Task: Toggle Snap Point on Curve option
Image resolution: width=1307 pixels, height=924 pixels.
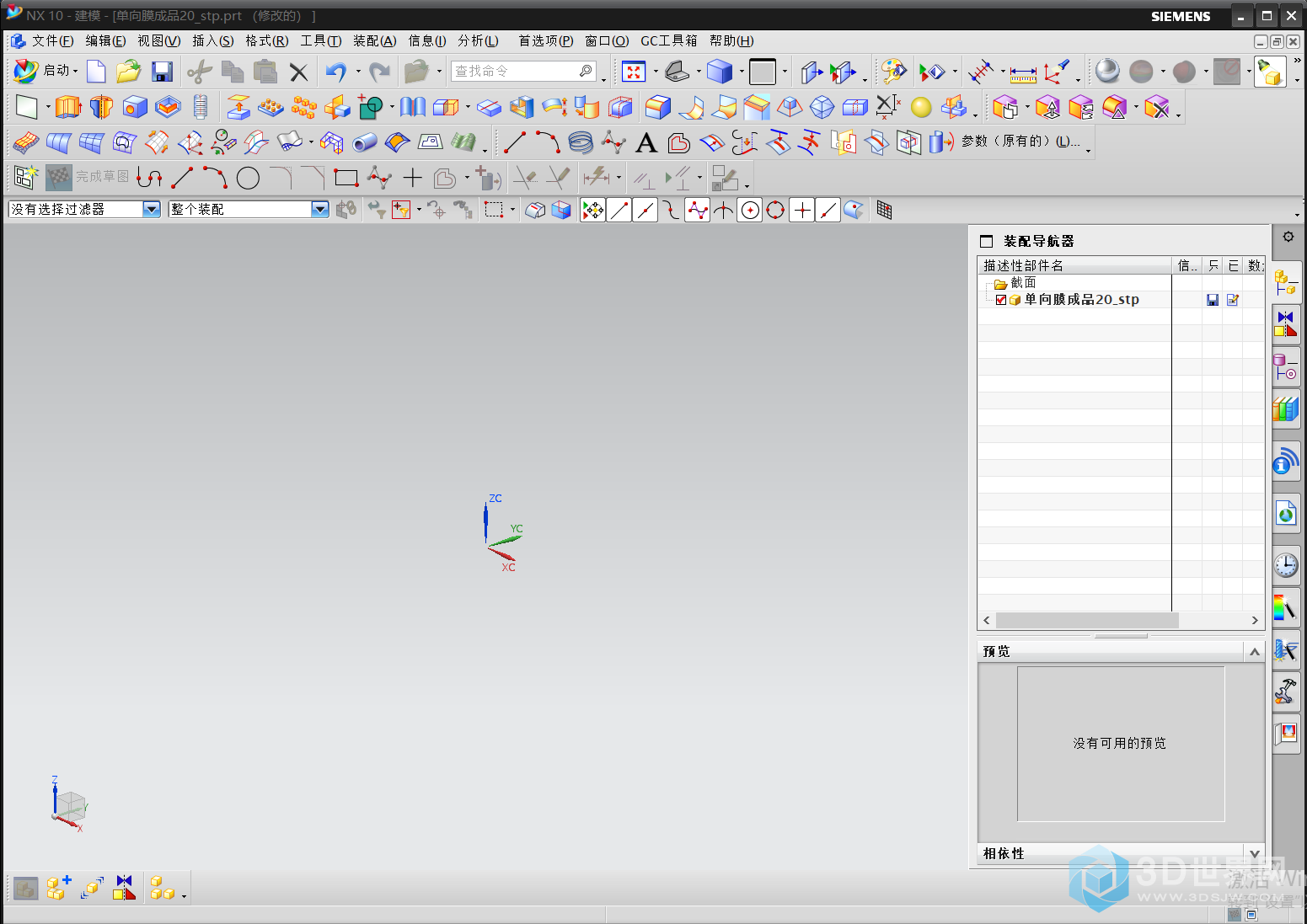Action: pyautogui.click(x=828, y=210)
